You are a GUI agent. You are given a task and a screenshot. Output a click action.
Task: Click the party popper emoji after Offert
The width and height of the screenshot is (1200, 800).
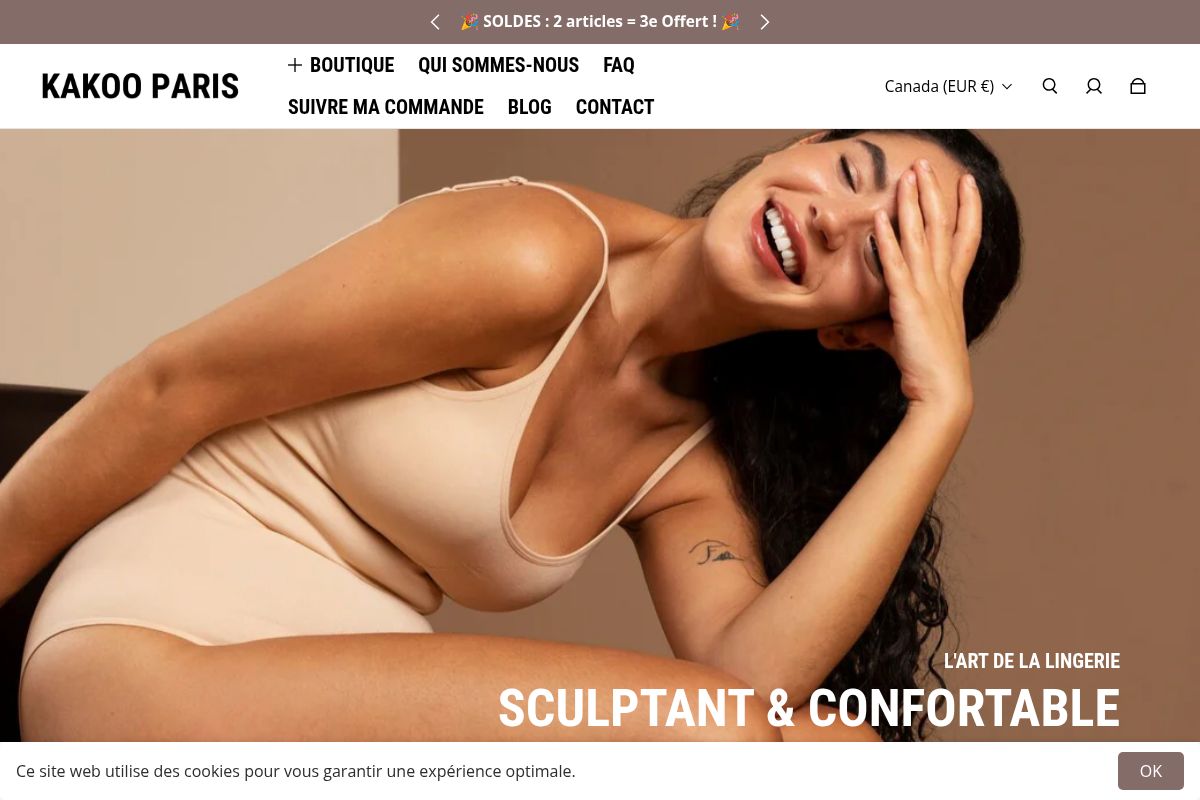click(x=731, y=21)
